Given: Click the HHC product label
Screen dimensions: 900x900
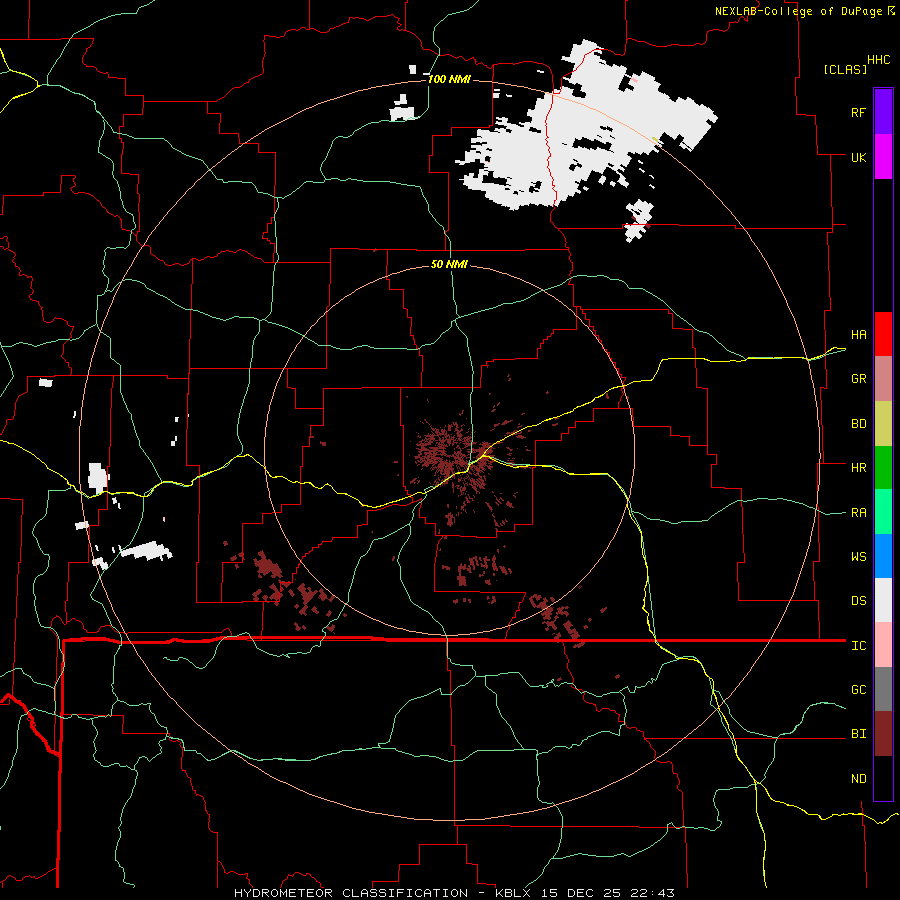Looking at the screenshot, I should click(x=878, y=60).
